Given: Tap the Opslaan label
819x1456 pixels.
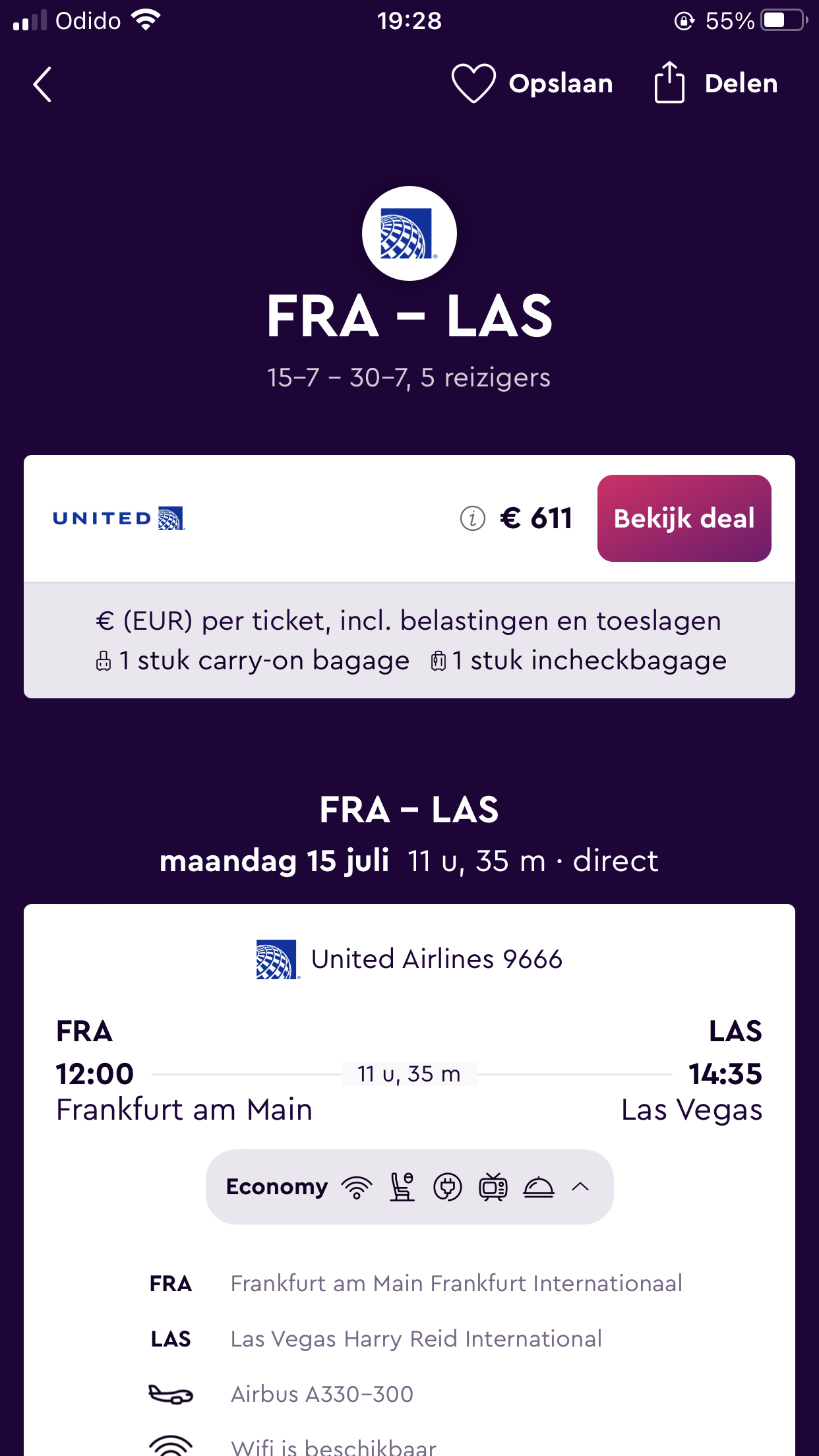Looking at the screenshot, I should [561, 84].
